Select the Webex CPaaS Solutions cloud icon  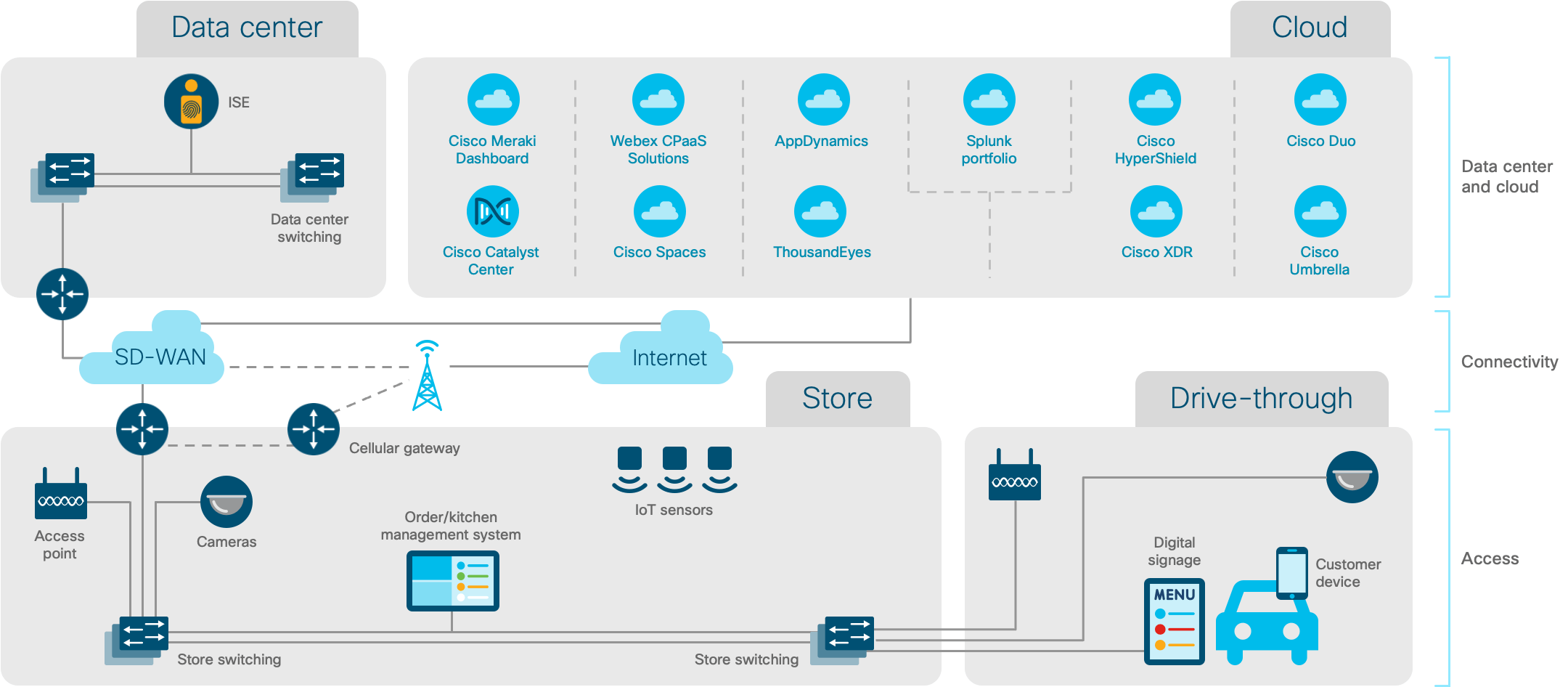pos(658,99)
